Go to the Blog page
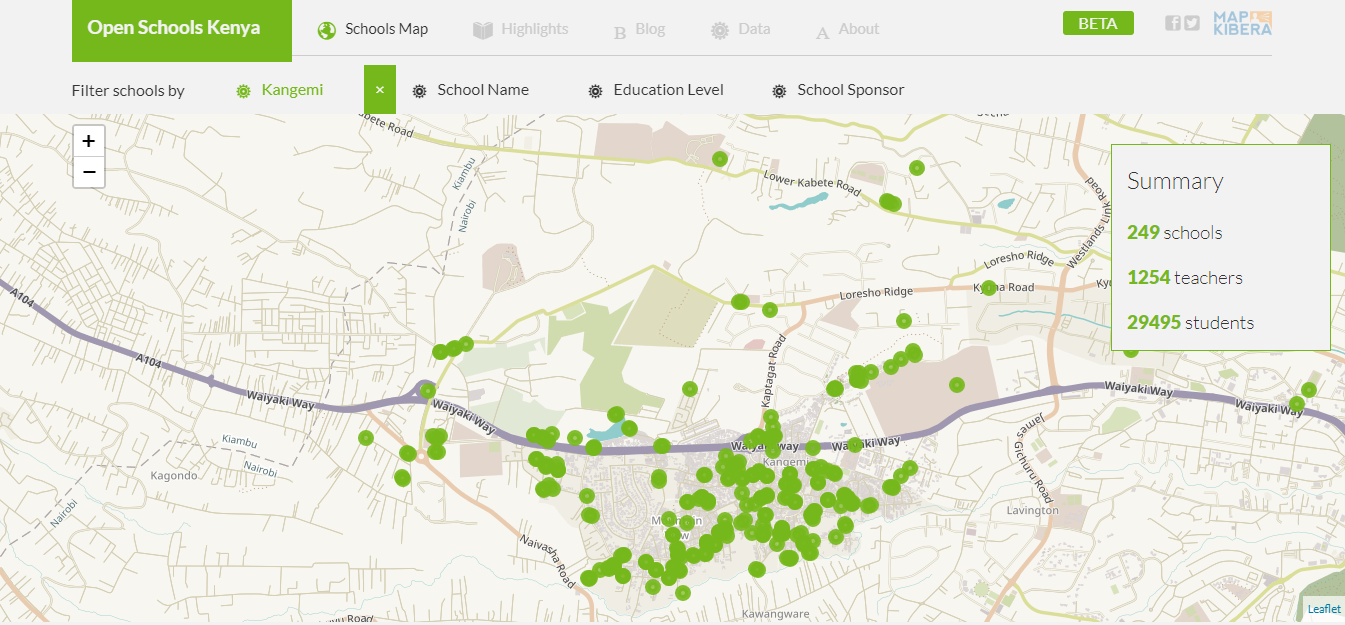 click(x=639, y=29)
